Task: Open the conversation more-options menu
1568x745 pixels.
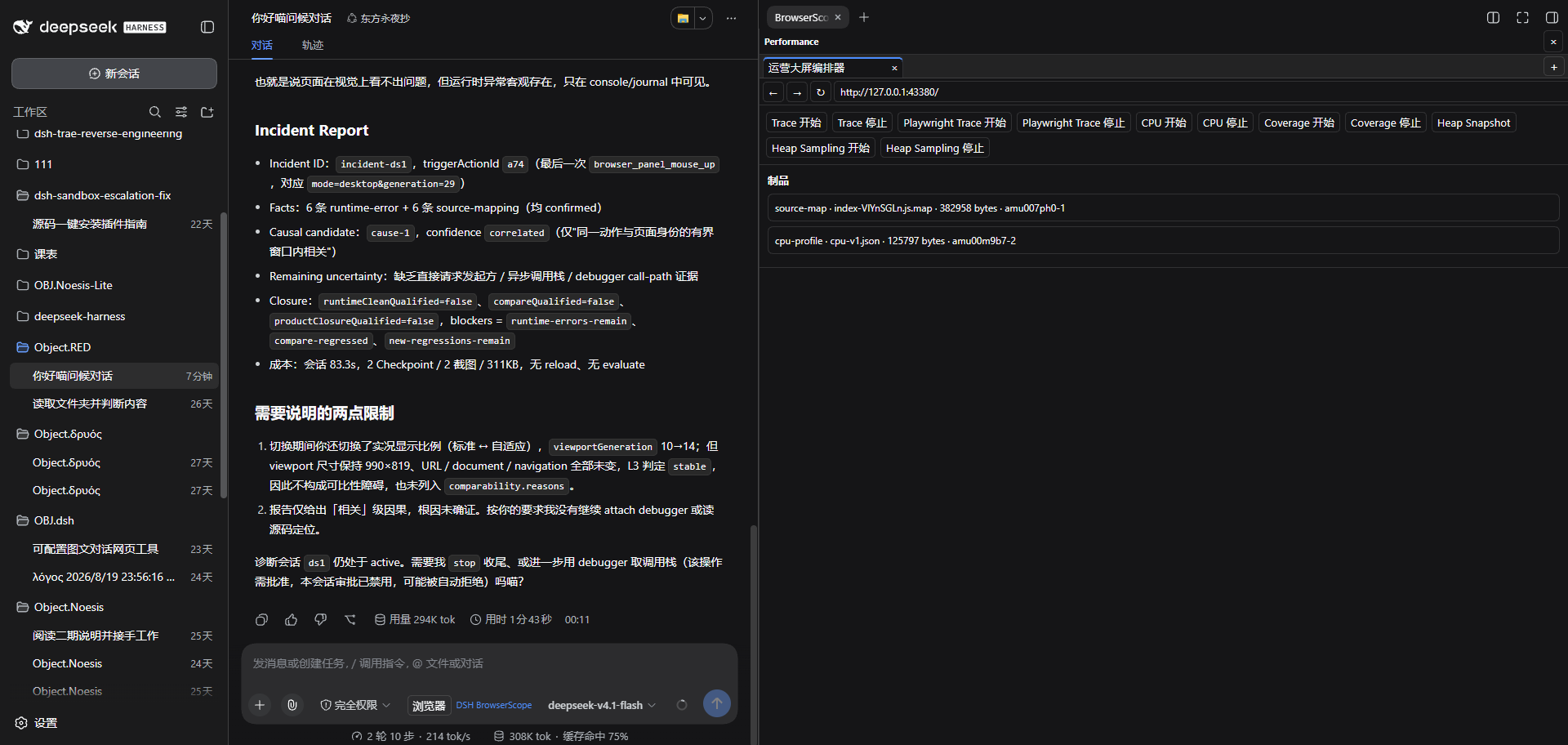Action: point(731,18)
